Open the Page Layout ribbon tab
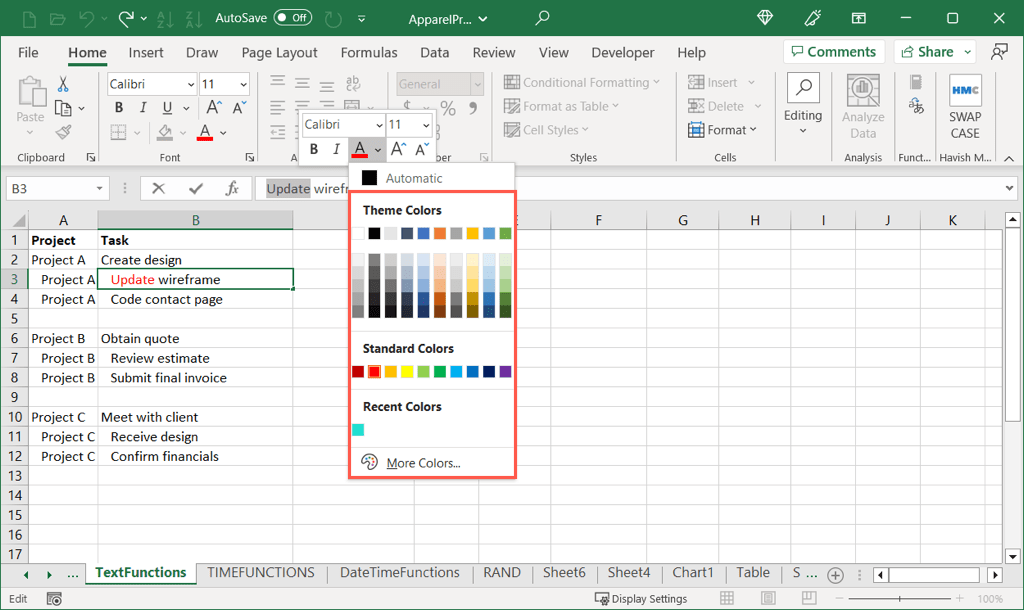The width and height of the screenshot is (1024, 610). (x=279, y=53)
